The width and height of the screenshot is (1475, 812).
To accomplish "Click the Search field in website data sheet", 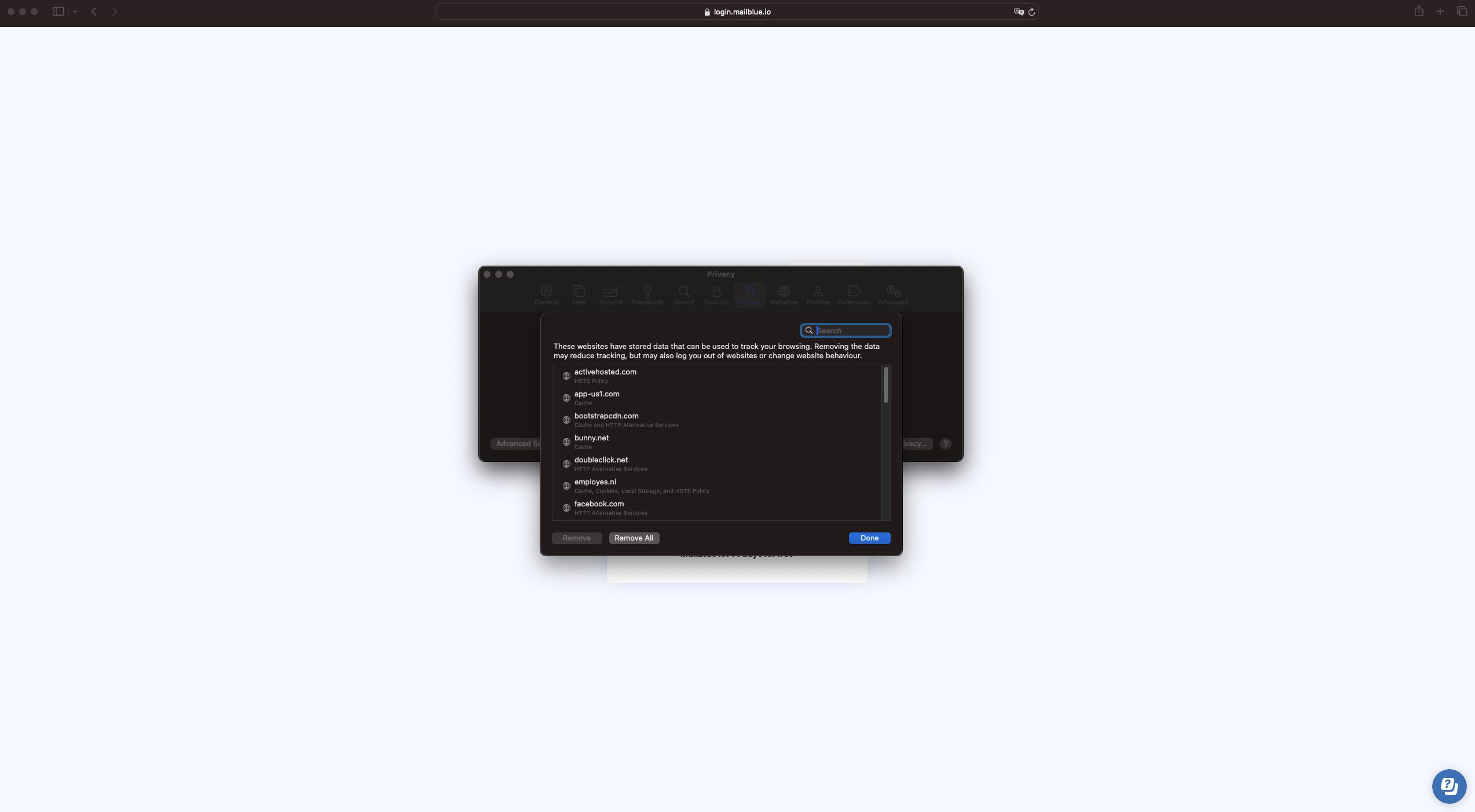I will pyautogui.click(x=846, y=330).
